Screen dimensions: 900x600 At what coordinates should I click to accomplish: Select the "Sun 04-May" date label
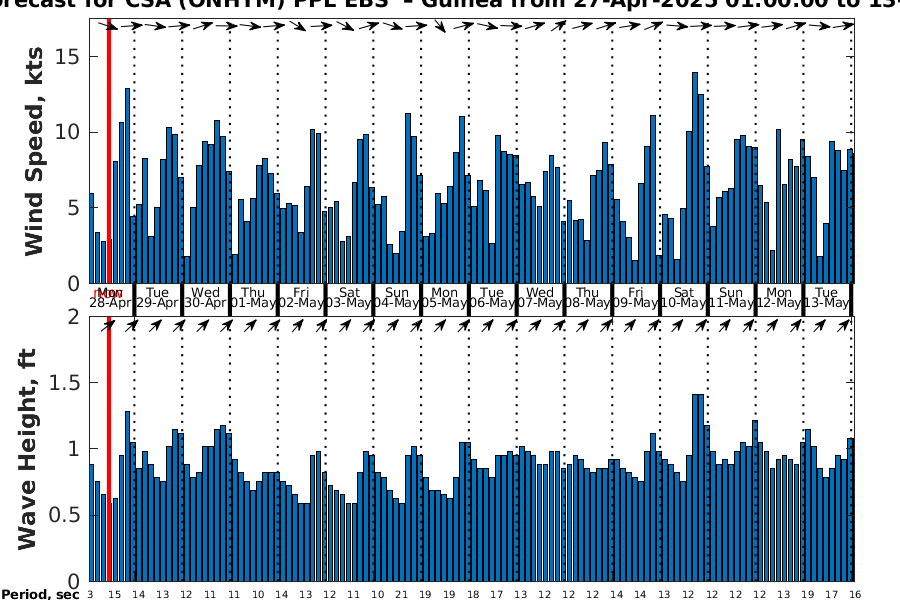(x=397, y=298)
